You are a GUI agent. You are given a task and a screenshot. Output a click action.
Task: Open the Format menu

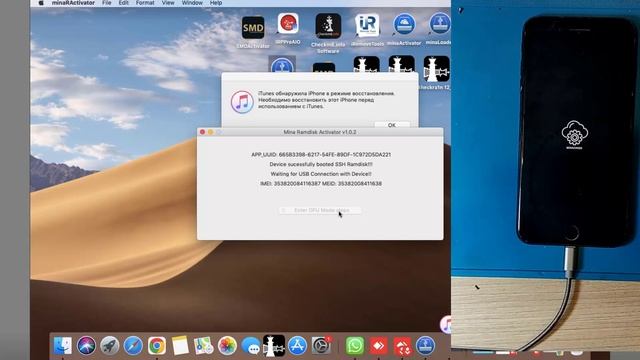(x=145, y=3)
